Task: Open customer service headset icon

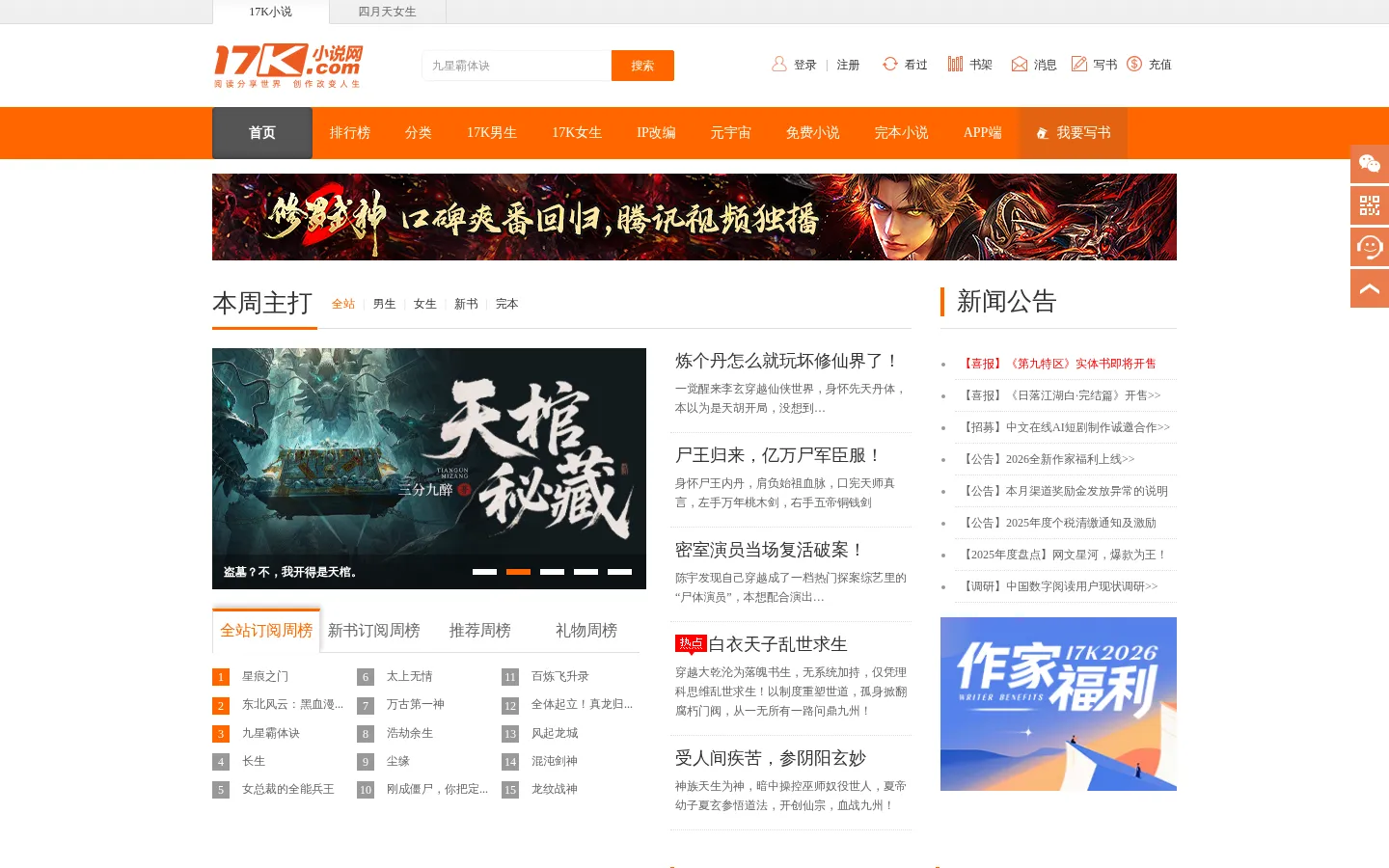Action: click(1370, 247)
